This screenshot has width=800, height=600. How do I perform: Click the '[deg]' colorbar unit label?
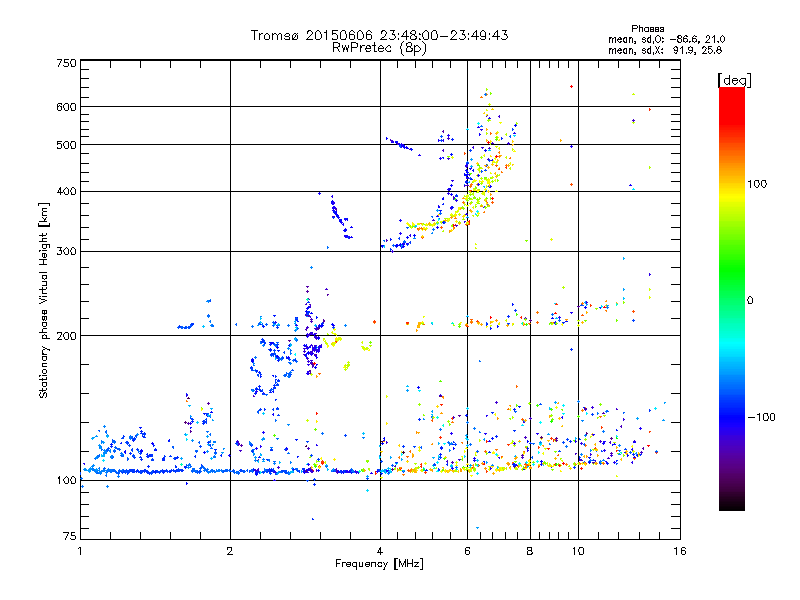click(x=734, y=80)
